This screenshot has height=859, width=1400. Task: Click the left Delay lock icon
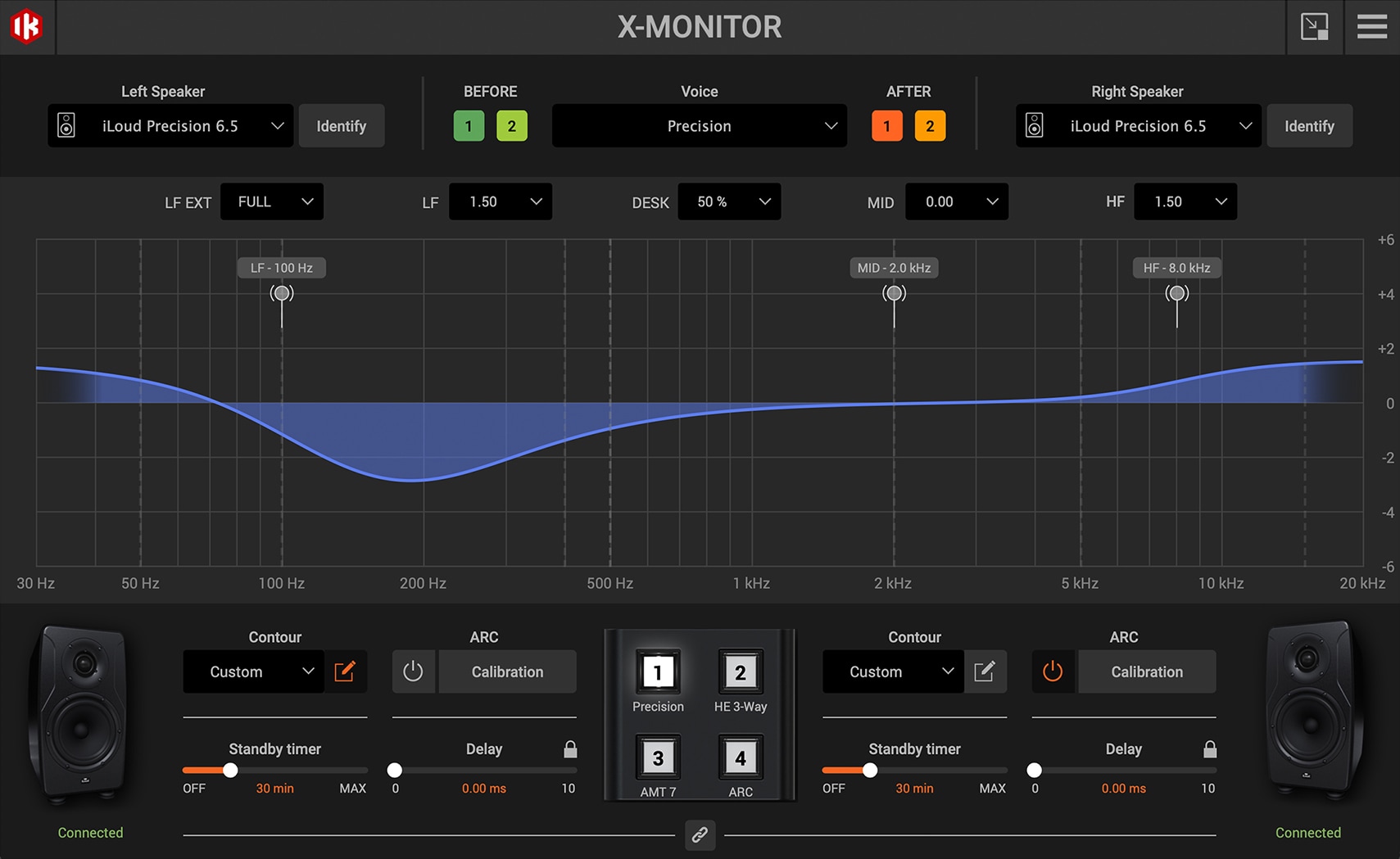570,749
